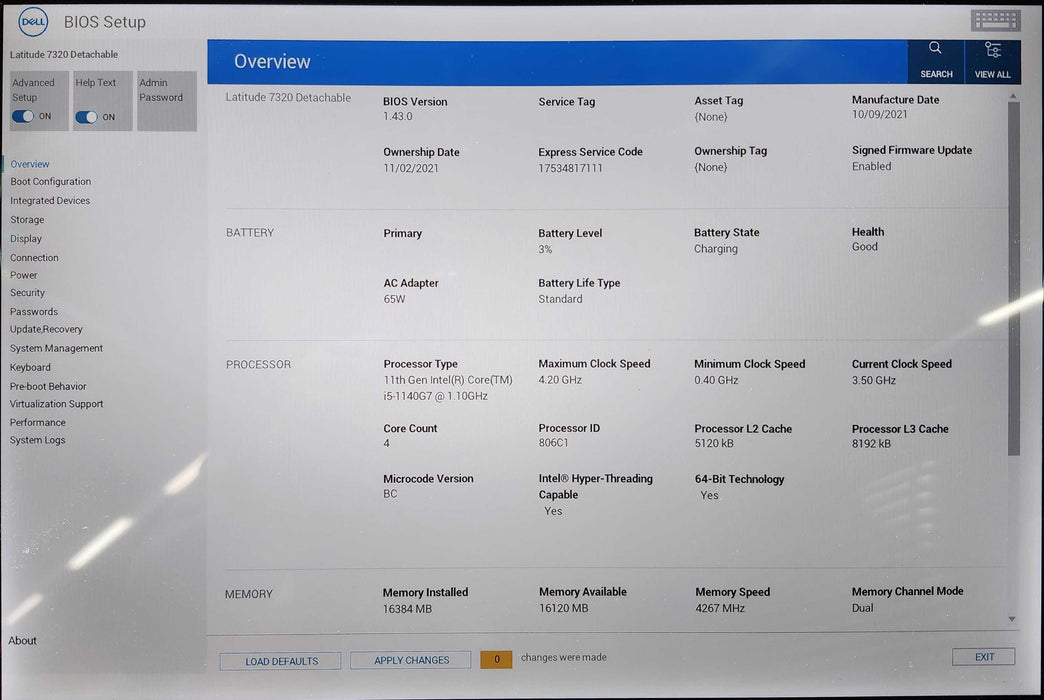
Task: Toggle the Advanced Setup switch
Action: 24,116
